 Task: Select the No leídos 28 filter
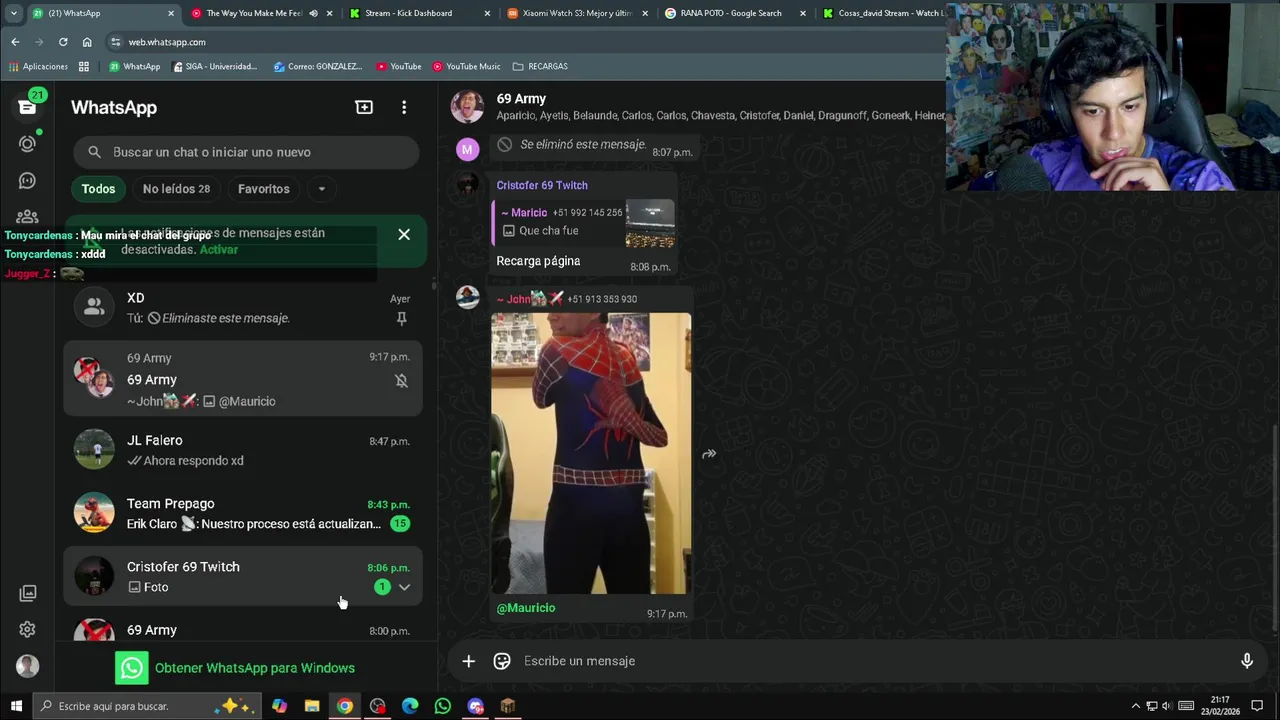[x=176, y=189]
